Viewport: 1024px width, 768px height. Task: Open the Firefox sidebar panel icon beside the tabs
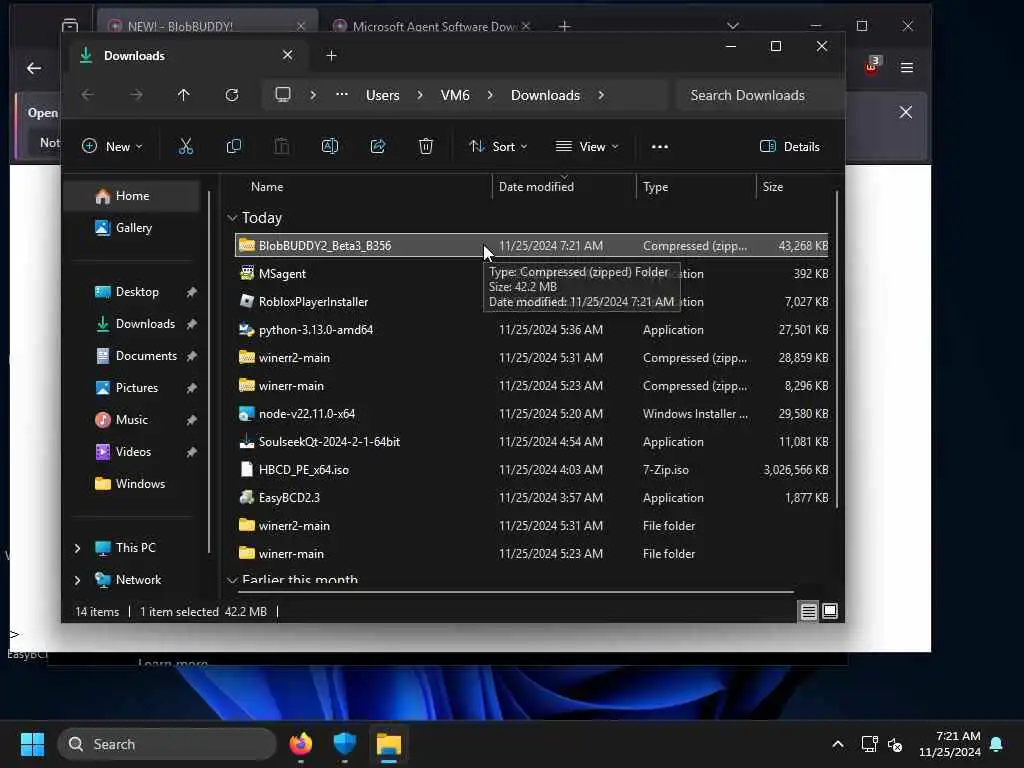(x=70, y=25)
